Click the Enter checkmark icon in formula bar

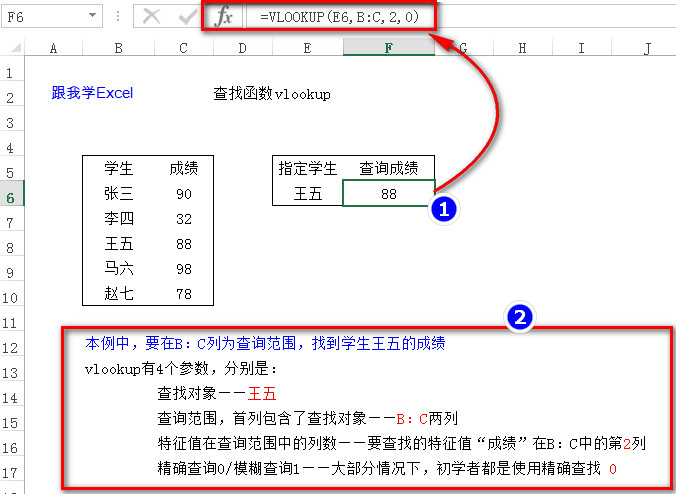click(x=188, y=16)
